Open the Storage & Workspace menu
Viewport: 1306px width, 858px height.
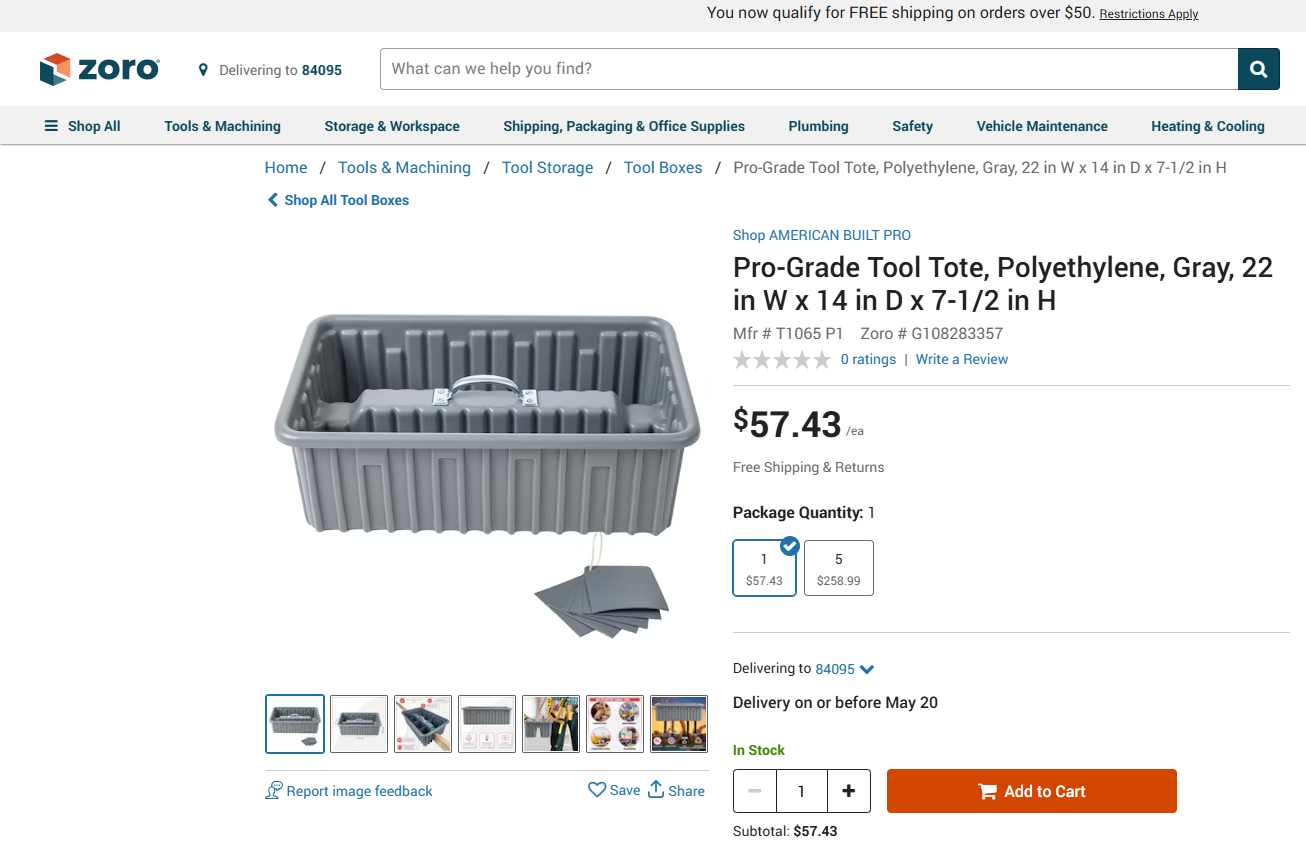point(392,126)
